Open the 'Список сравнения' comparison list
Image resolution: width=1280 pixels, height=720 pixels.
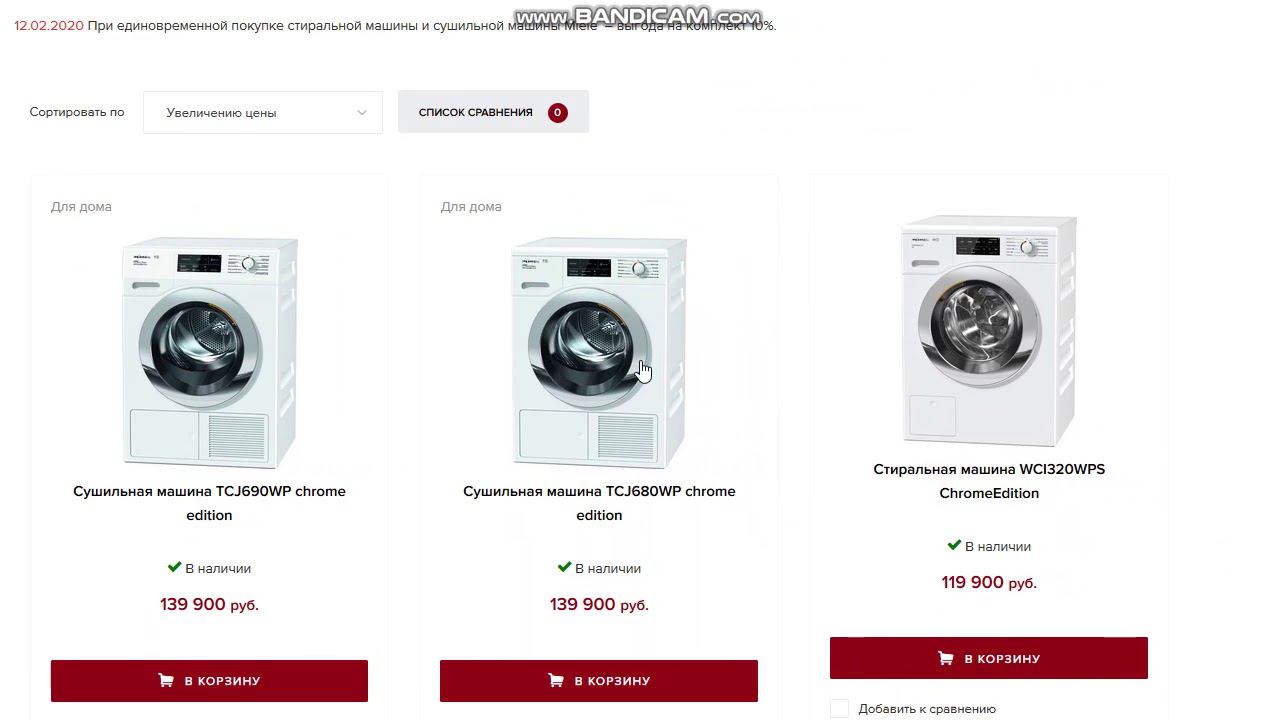coord(476,112)
